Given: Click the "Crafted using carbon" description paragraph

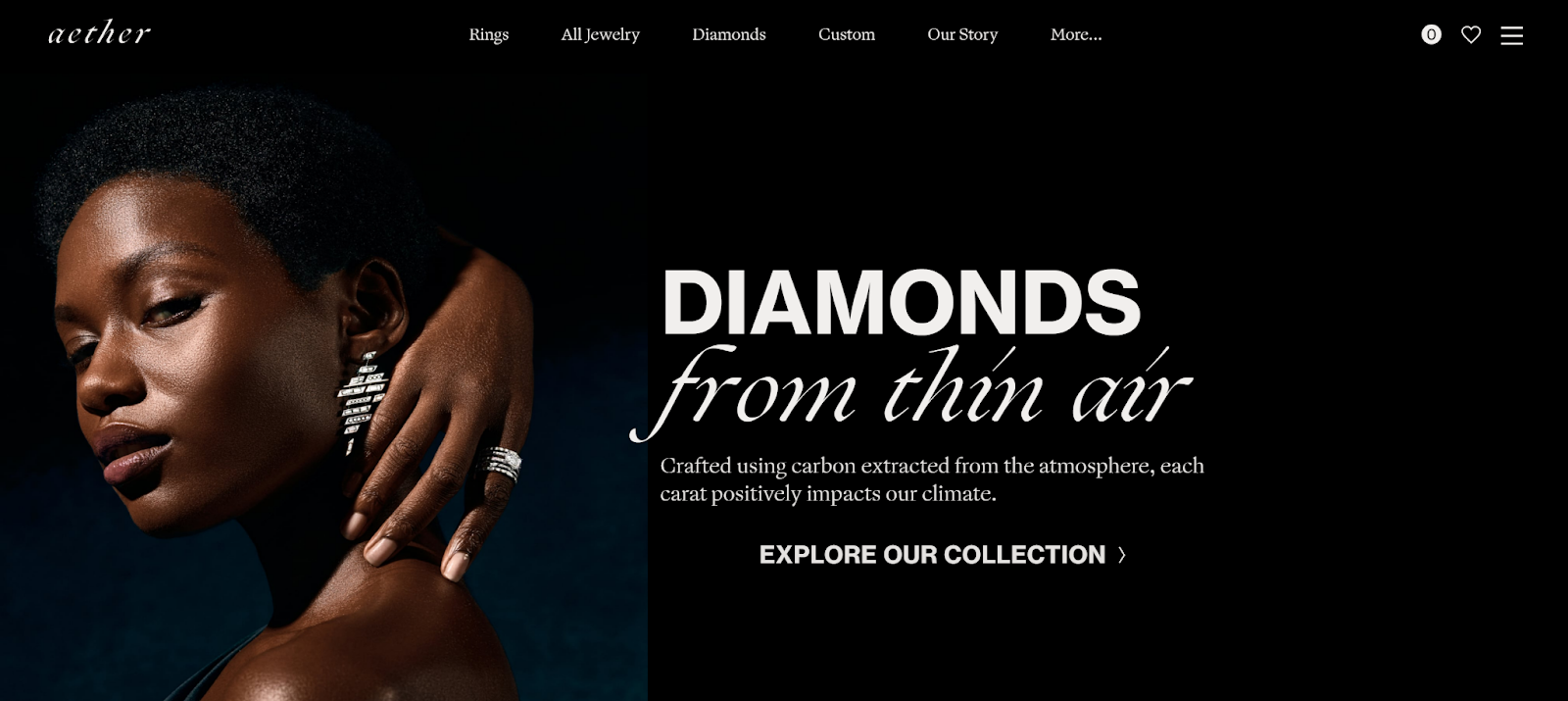Looking at the screenshot, I should (932, 479).
